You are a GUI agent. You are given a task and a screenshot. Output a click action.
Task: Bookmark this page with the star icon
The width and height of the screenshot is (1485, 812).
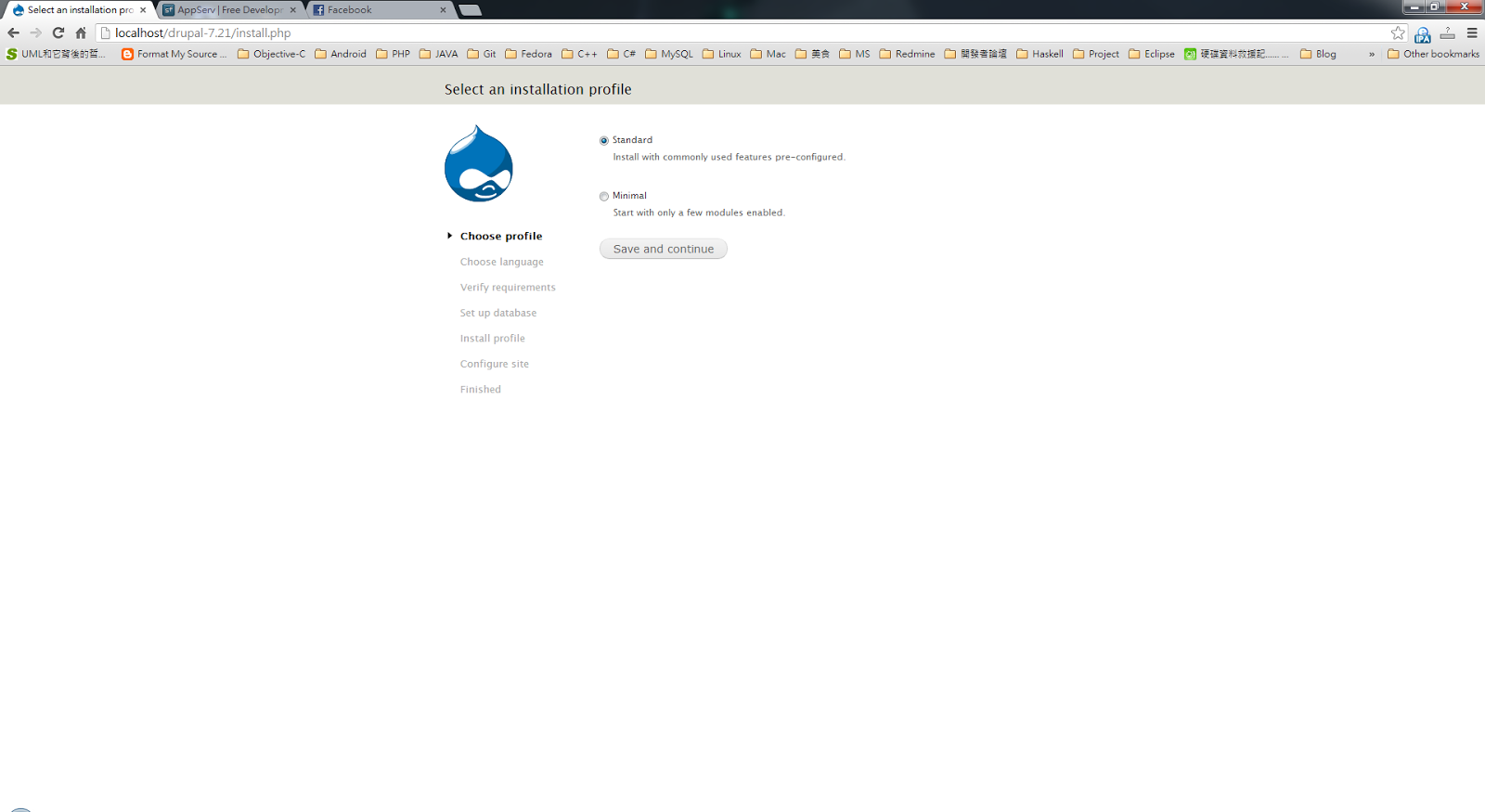click(x=1398, y=32)
